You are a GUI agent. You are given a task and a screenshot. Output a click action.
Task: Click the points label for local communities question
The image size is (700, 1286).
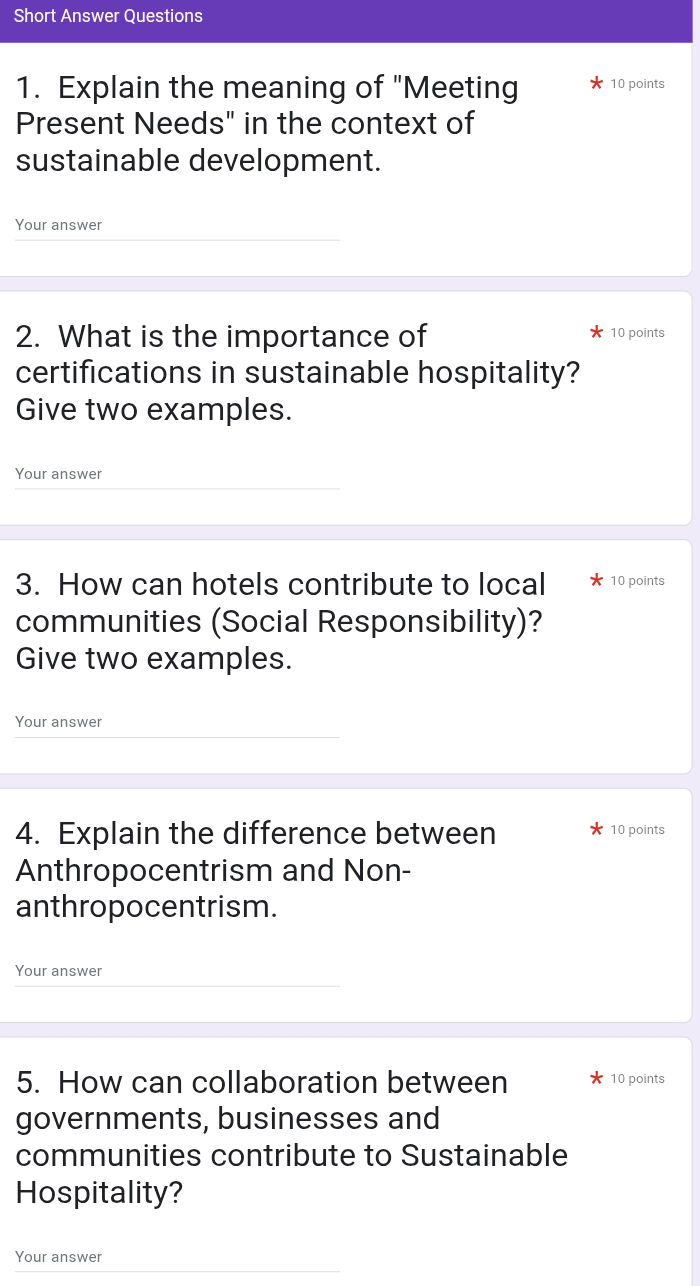pyautogui.click(x=637, y=581)
